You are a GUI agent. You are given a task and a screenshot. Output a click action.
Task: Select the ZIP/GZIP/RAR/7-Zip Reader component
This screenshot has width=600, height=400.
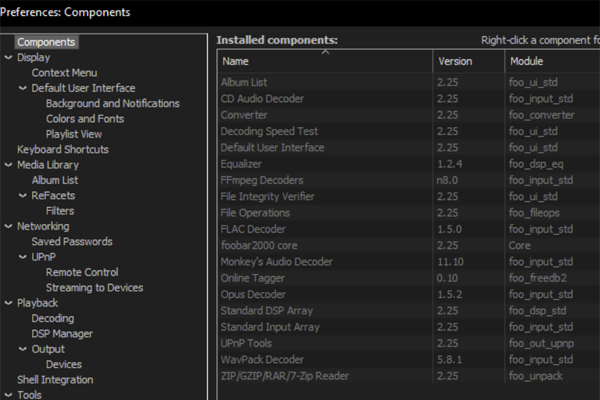(x=409, y=376)
